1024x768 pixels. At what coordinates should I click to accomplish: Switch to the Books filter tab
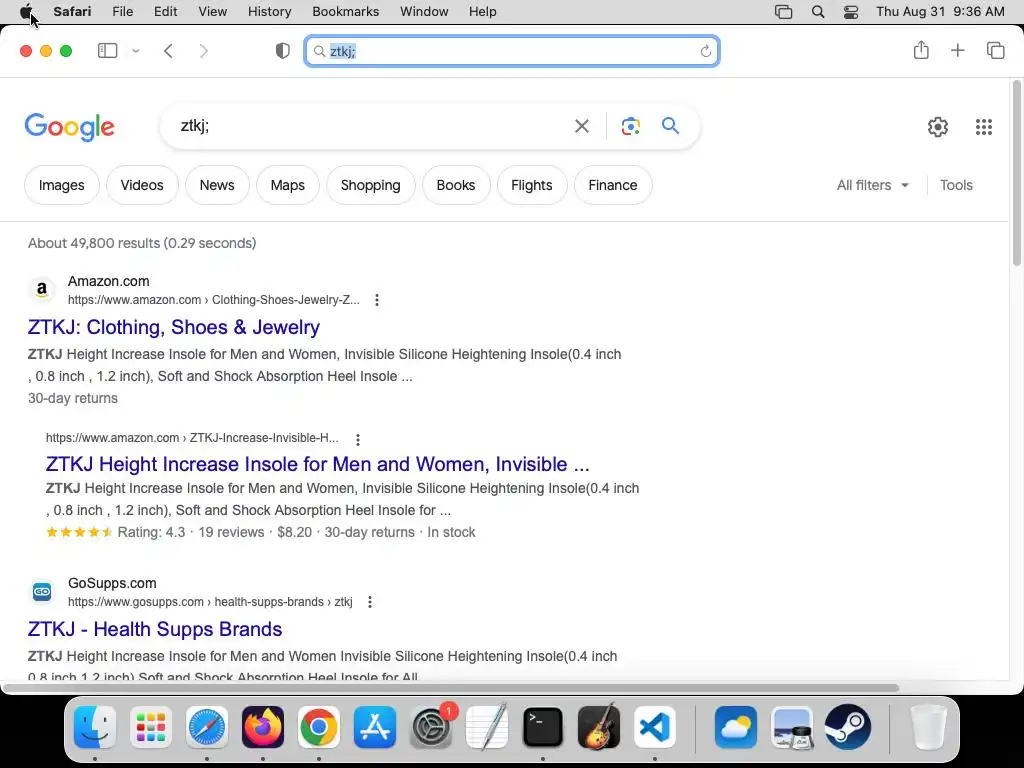pyautogui.click(x=455, y=185)
